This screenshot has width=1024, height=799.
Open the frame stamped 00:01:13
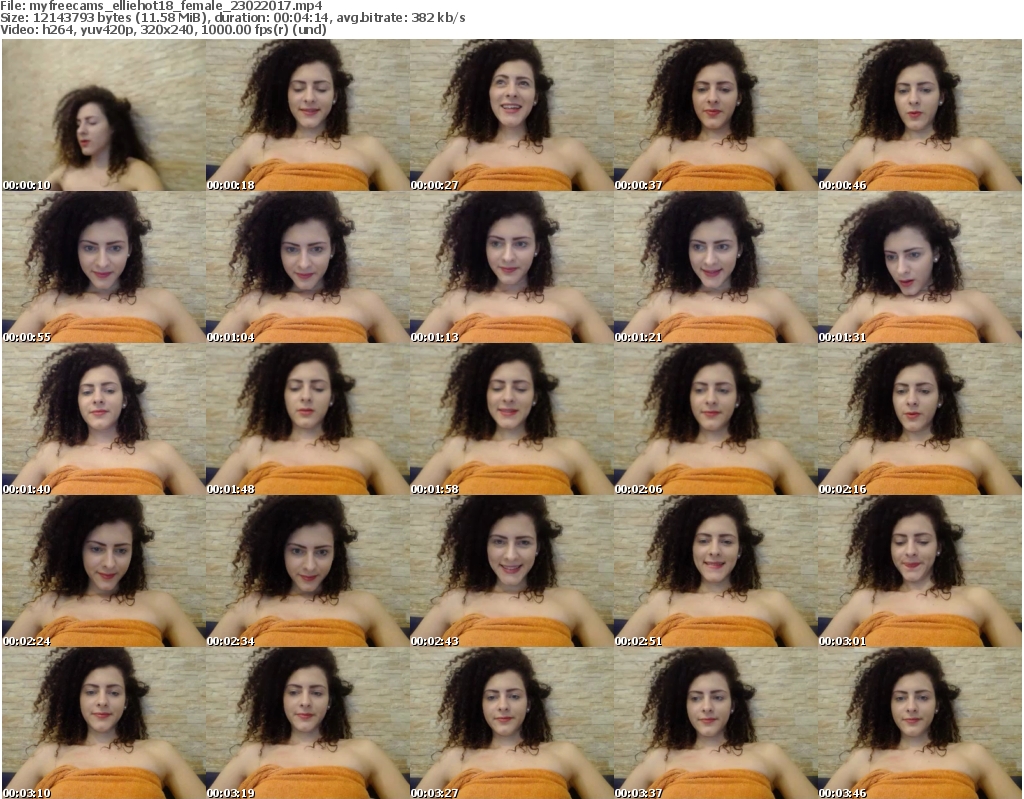(x=511, y=267)
